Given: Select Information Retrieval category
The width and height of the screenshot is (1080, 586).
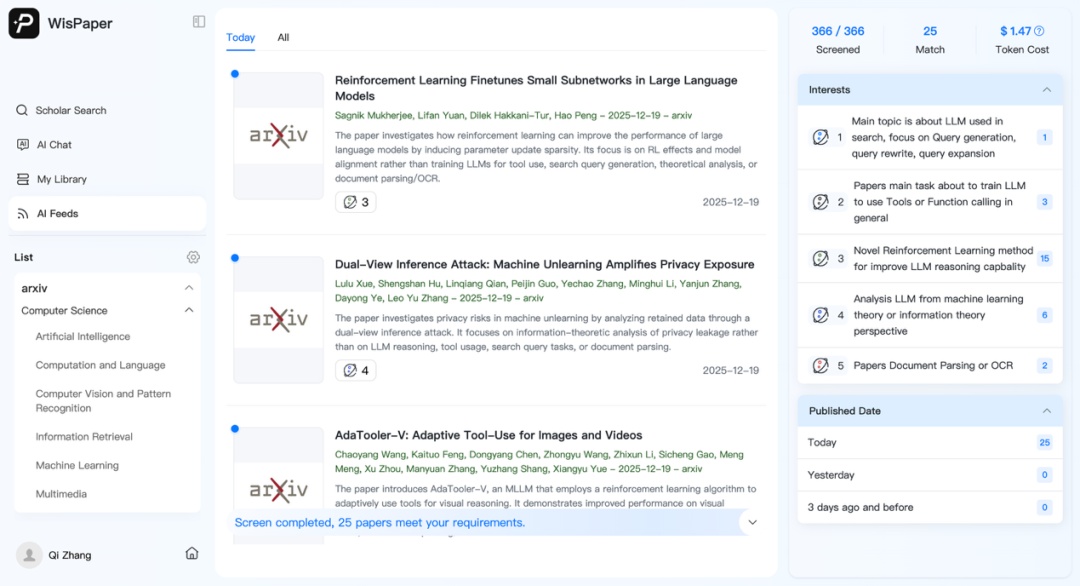Looking at the screenshot, I should point(84,437).
